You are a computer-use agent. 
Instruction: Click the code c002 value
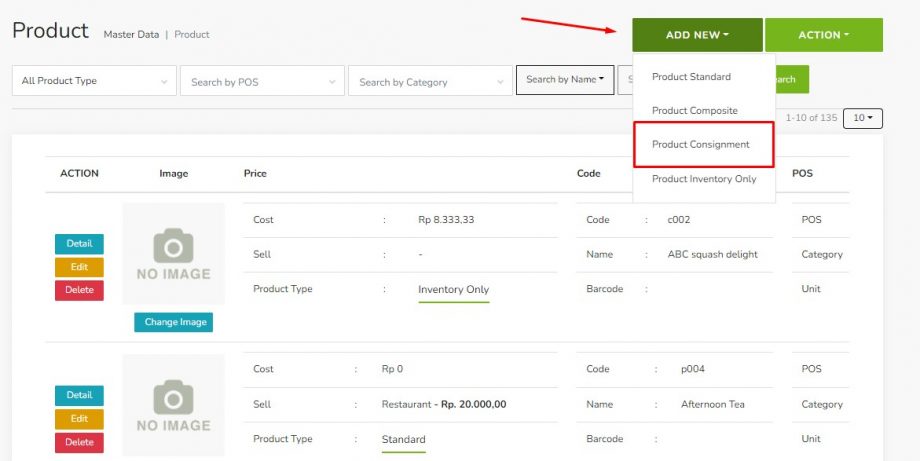679,220
